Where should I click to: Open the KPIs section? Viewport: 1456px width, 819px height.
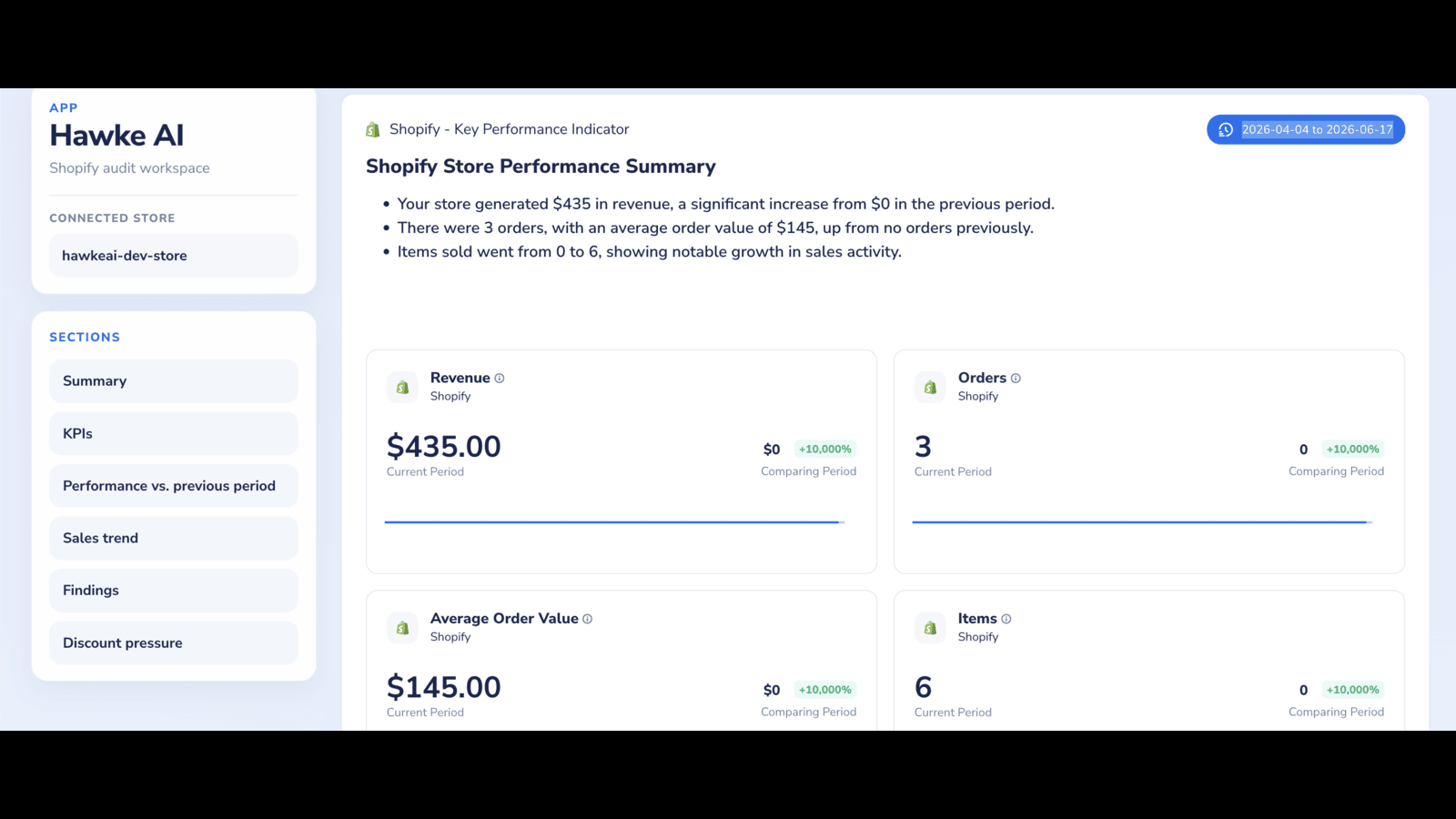pyautogui.click(x=174, y=433)
